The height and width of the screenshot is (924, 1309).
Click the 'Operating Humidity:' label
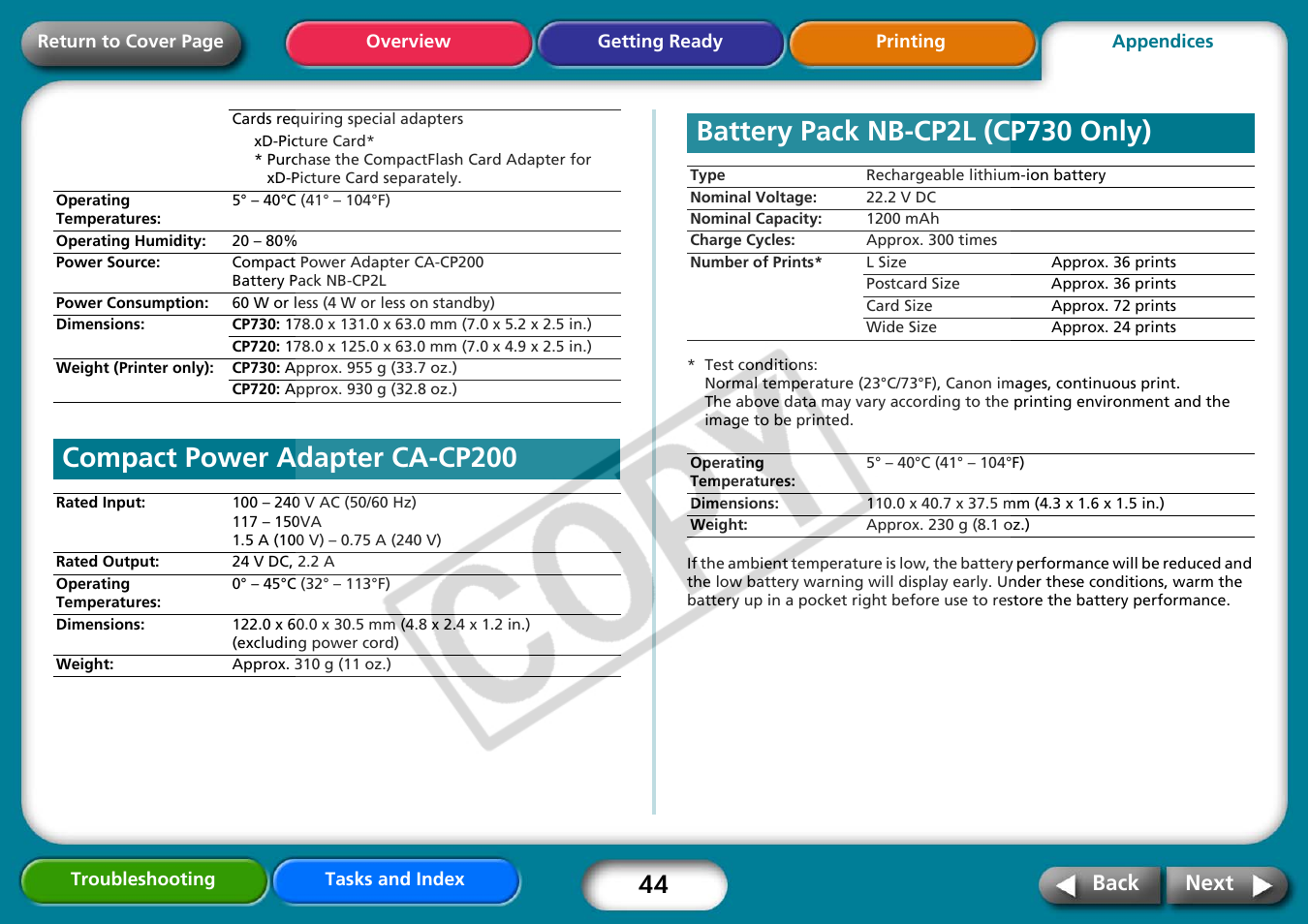coord(131,241)
